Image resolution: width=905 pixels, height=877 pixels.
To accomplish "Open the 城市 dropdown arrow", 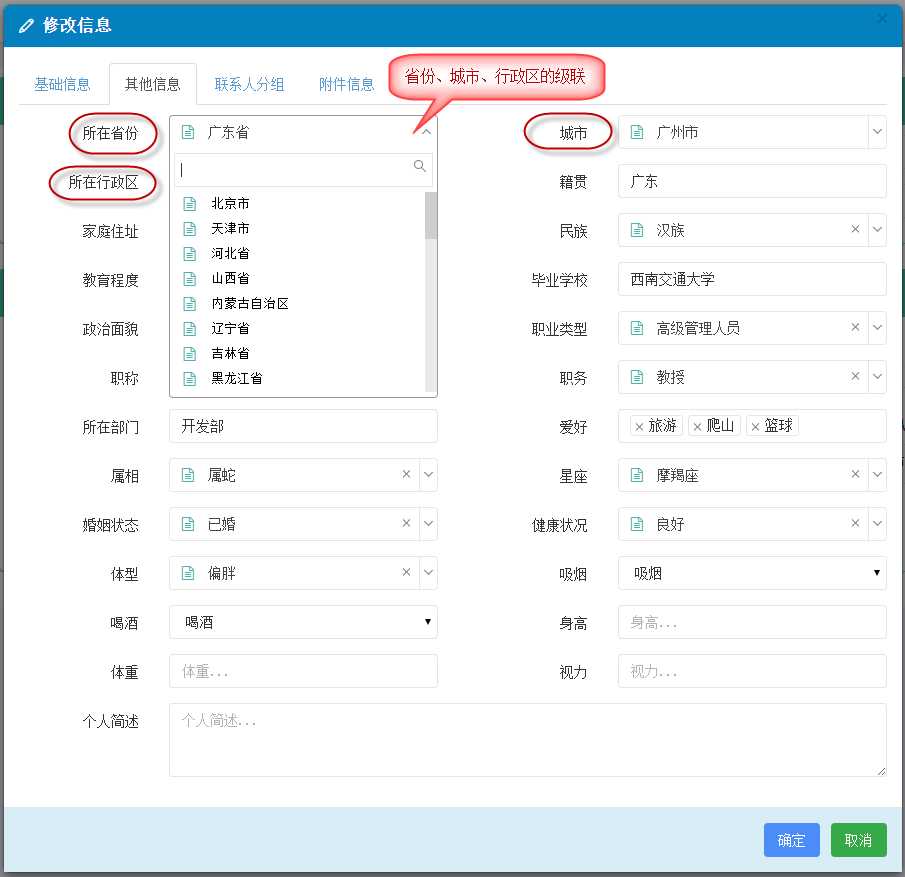I will click(877, 132).
